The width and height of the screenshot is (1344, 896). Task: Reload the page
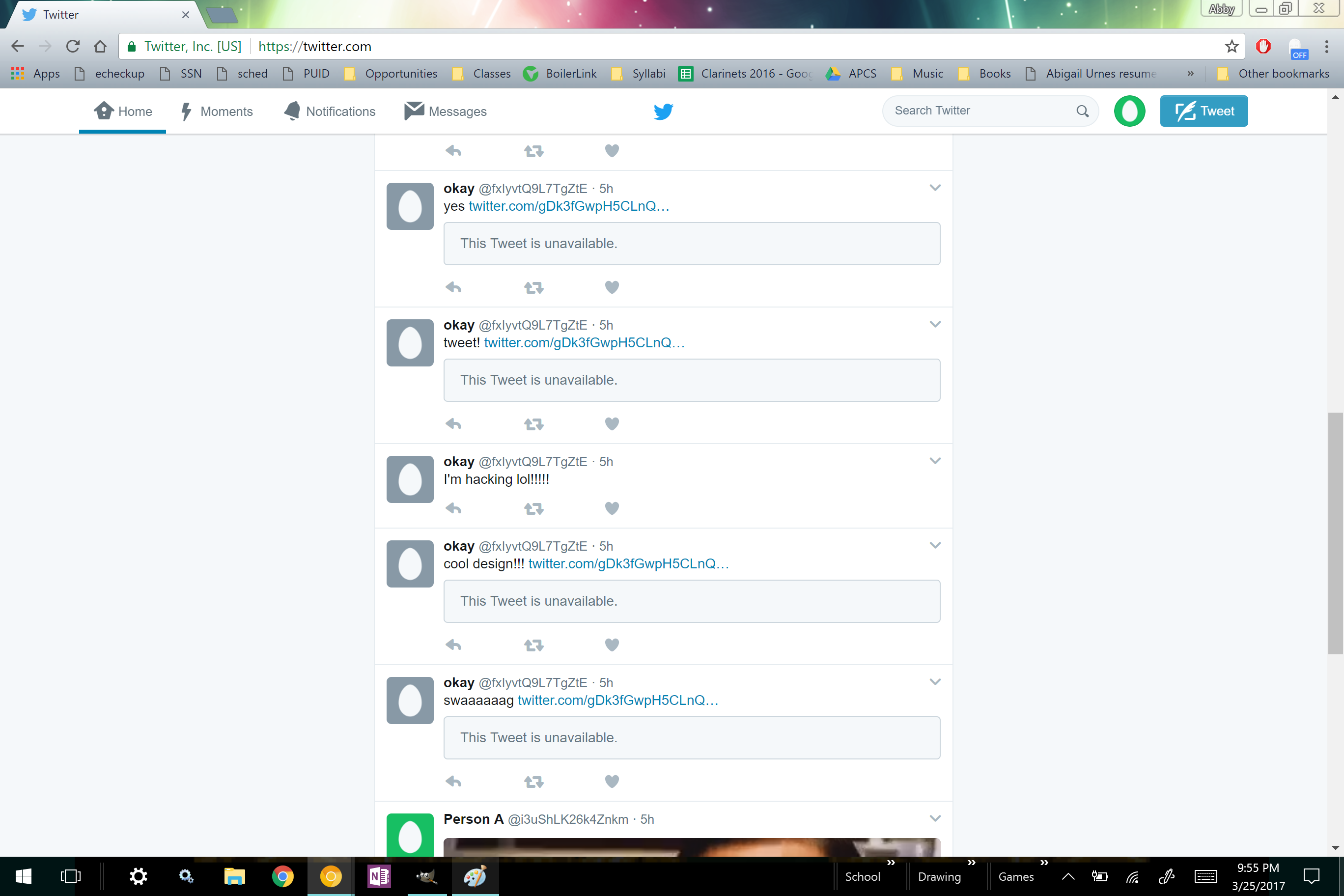click(73, 46)
